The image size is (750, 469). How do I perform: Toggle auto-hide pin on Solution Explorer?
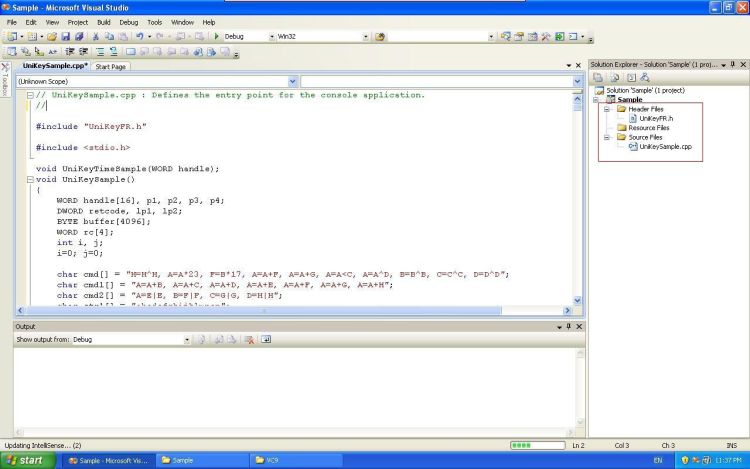coord(733,65)
